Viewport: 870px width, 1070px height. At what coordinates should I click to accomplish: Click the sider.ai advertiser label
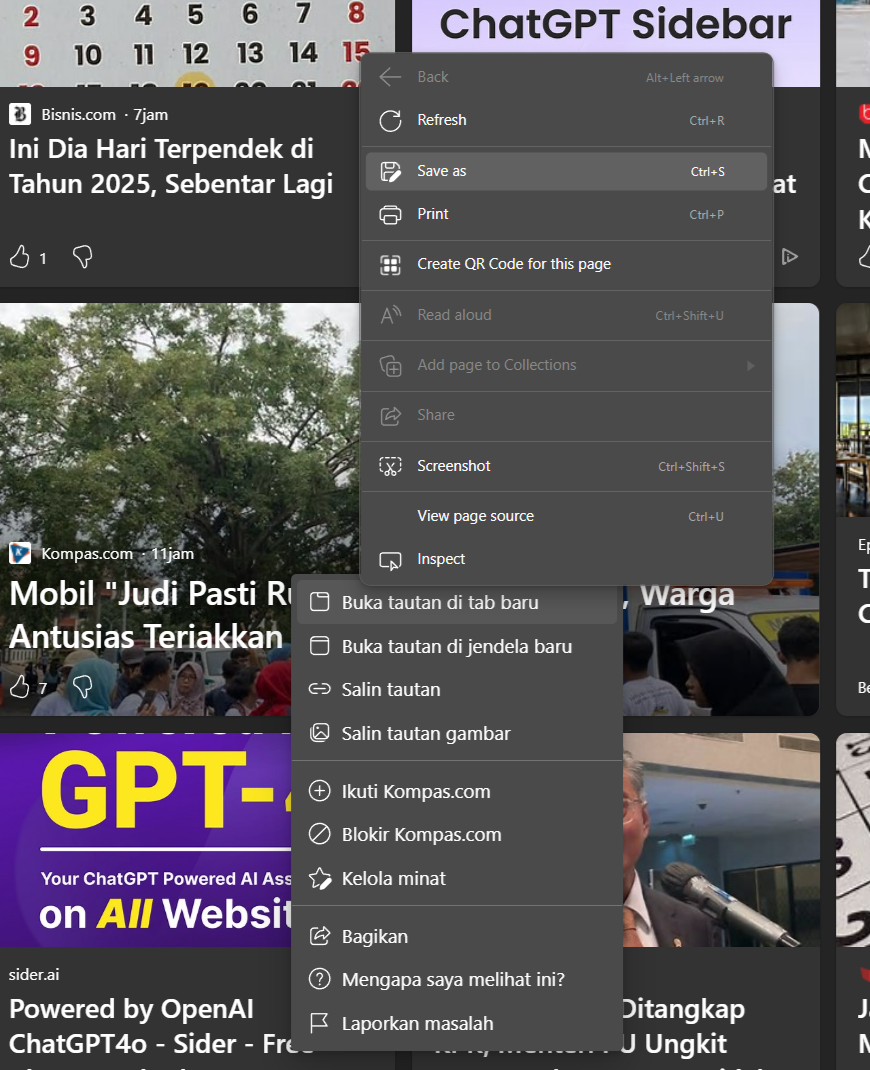(x=34, y=974)
